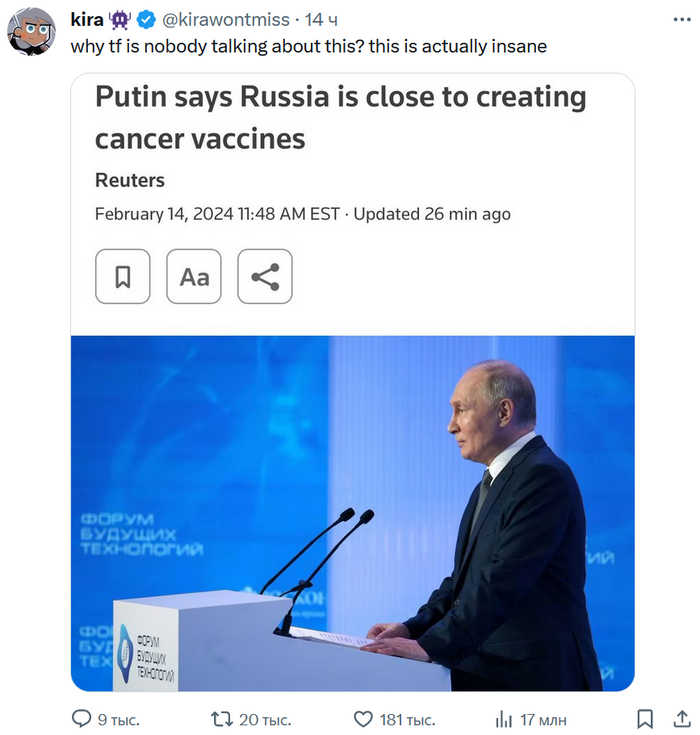The image size is (700, 735).
Task: Click the article share icon button
Action: coord(265,276)
